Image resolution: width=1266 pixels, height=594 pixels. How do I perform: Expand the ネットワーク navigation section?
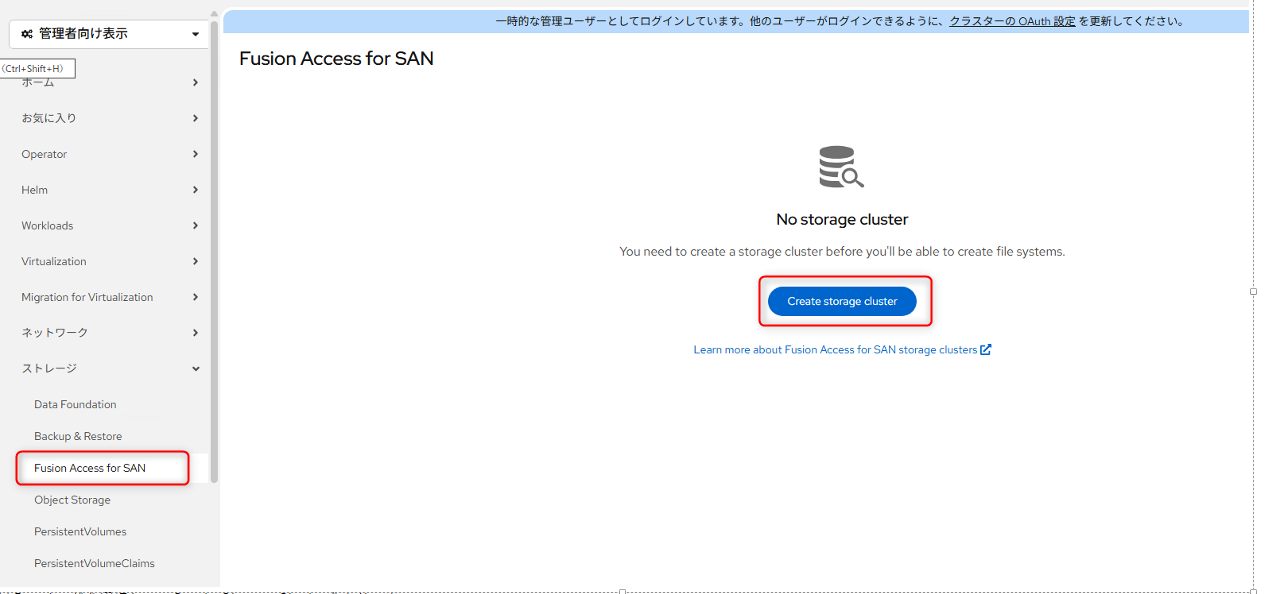(110, 333)
